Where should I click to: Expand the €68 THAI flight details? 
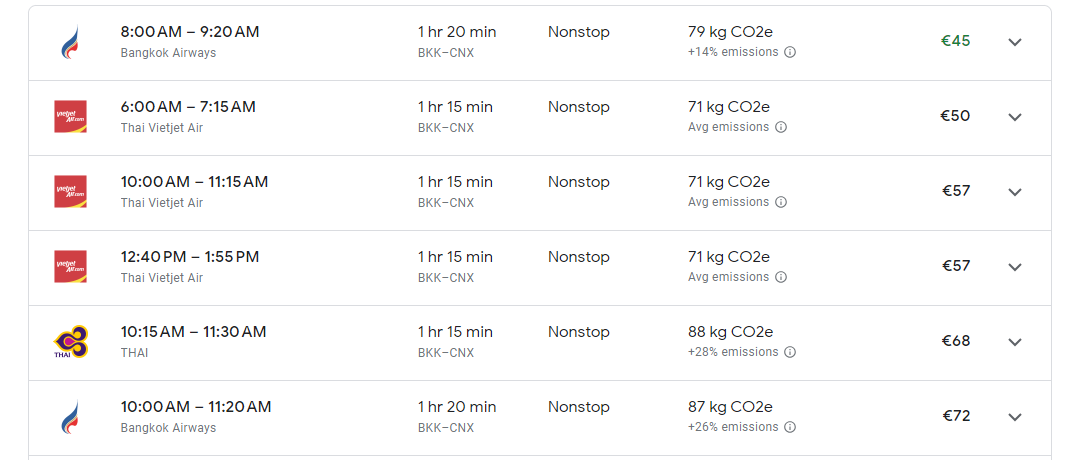click(x=1015, y=341)
